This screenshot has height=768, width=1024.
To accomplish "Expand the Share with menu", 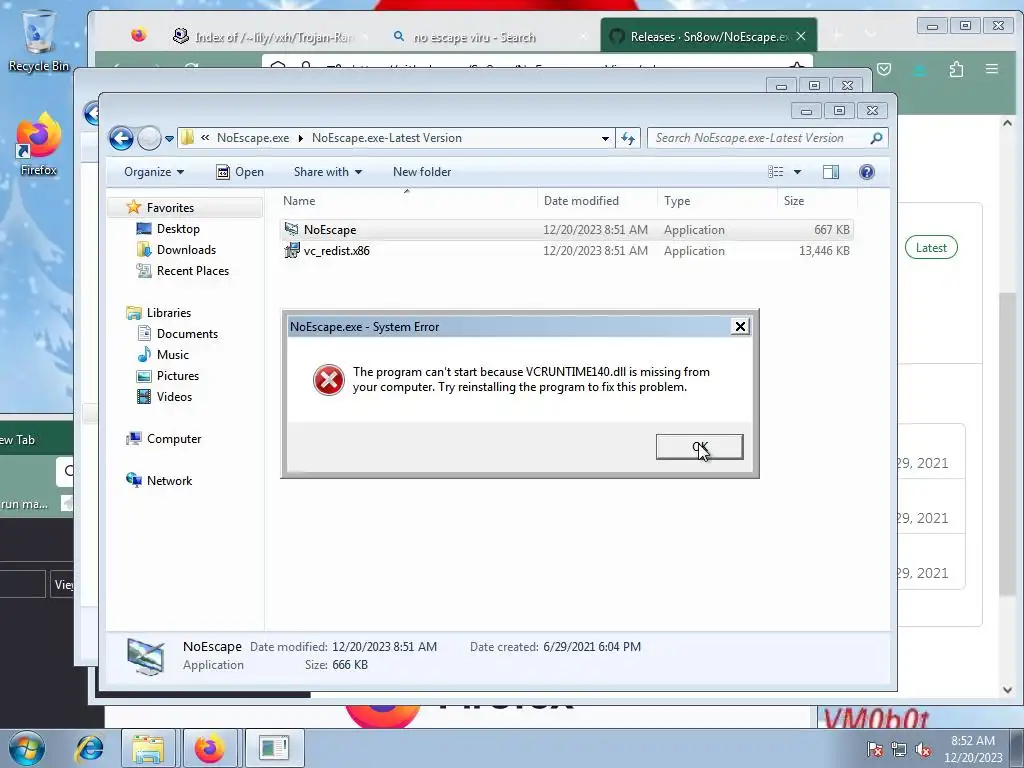I will [328, 172].
